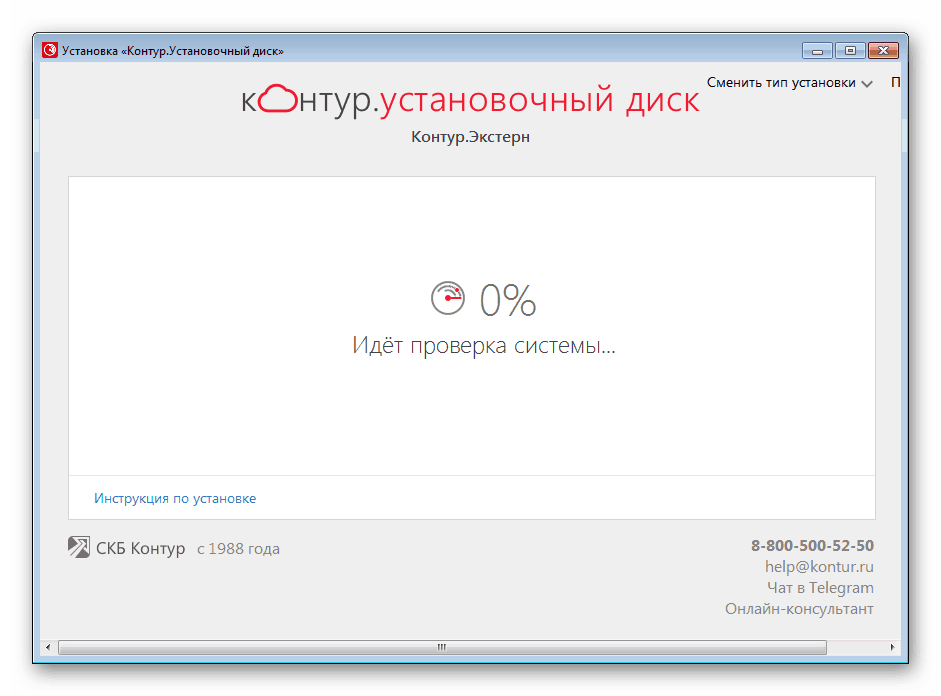Image resolution: width=941 pixels, height=696 pixels.
Task: Open the Чат в Telegram link
Action: pos(820,588)
